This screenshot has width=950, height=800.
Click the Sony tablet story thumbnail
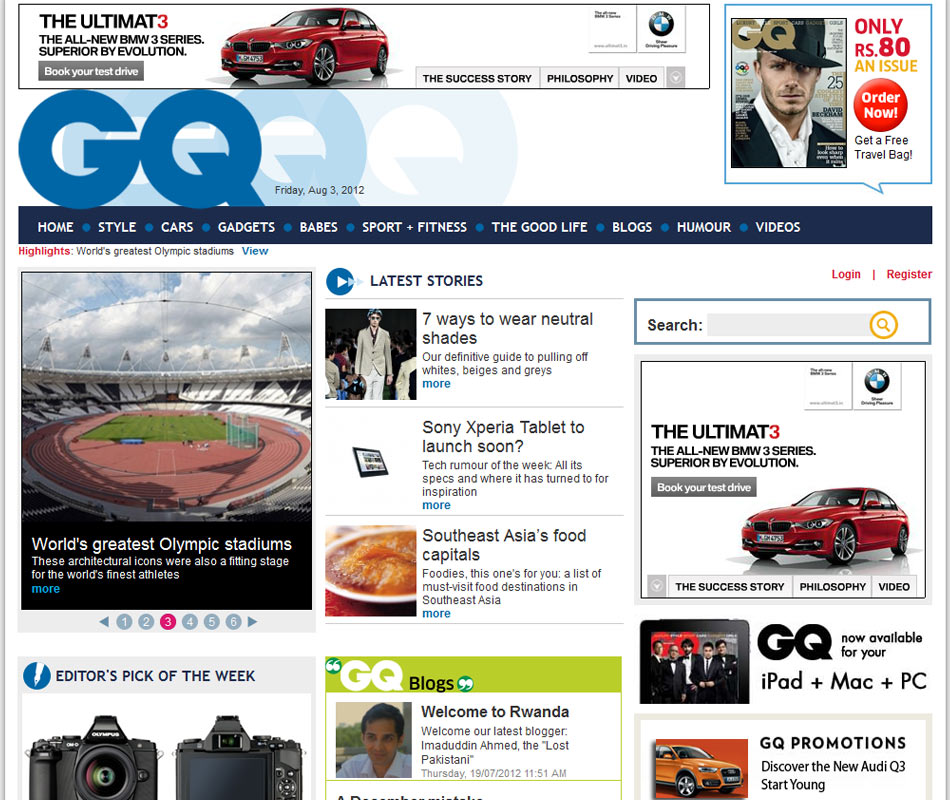click(x=371, y=462)
